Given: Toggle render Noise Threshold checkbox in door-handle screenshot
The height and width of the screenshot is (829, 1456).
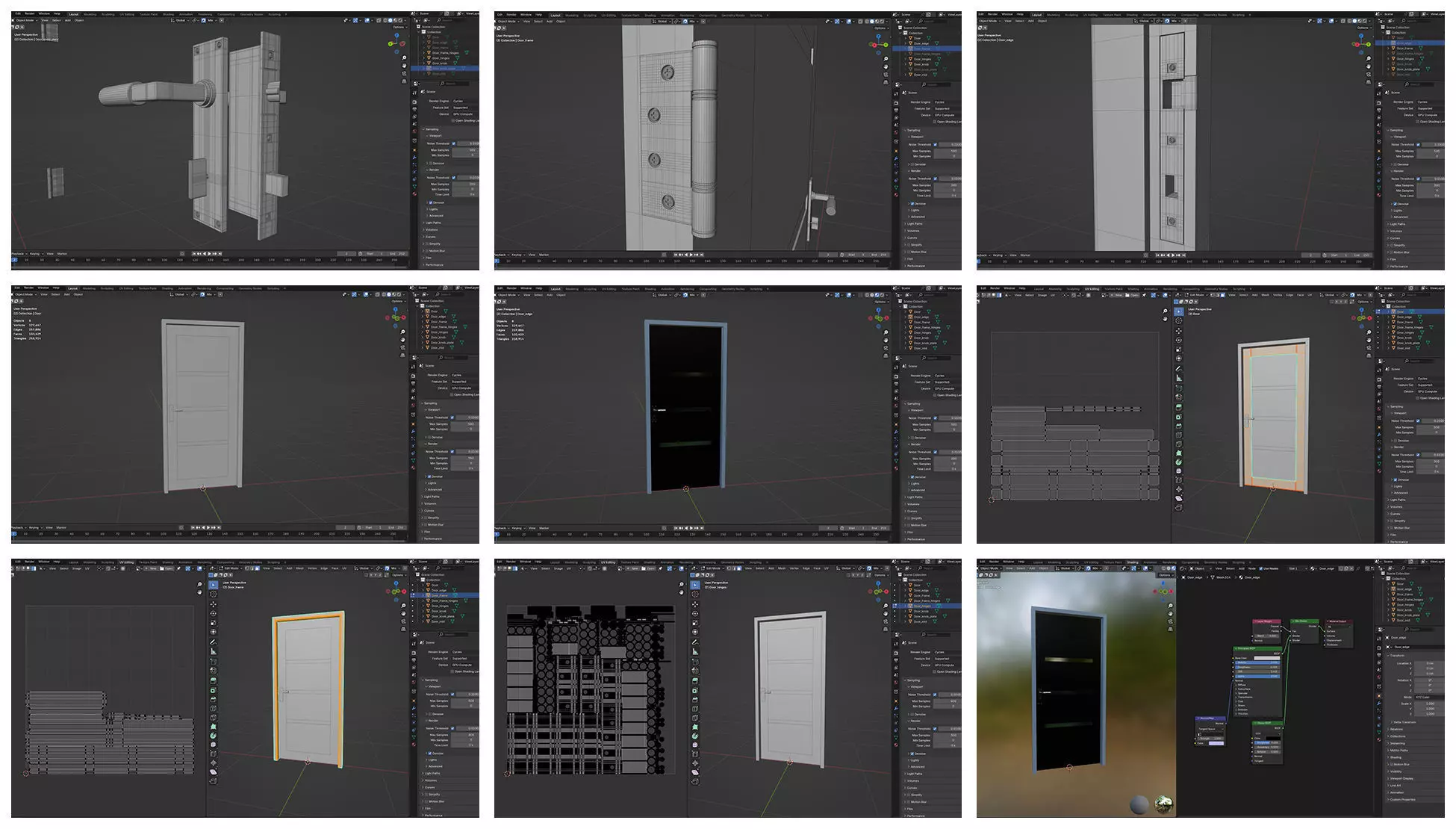Looking at the screenshot, I should click(x=453, y=178).
